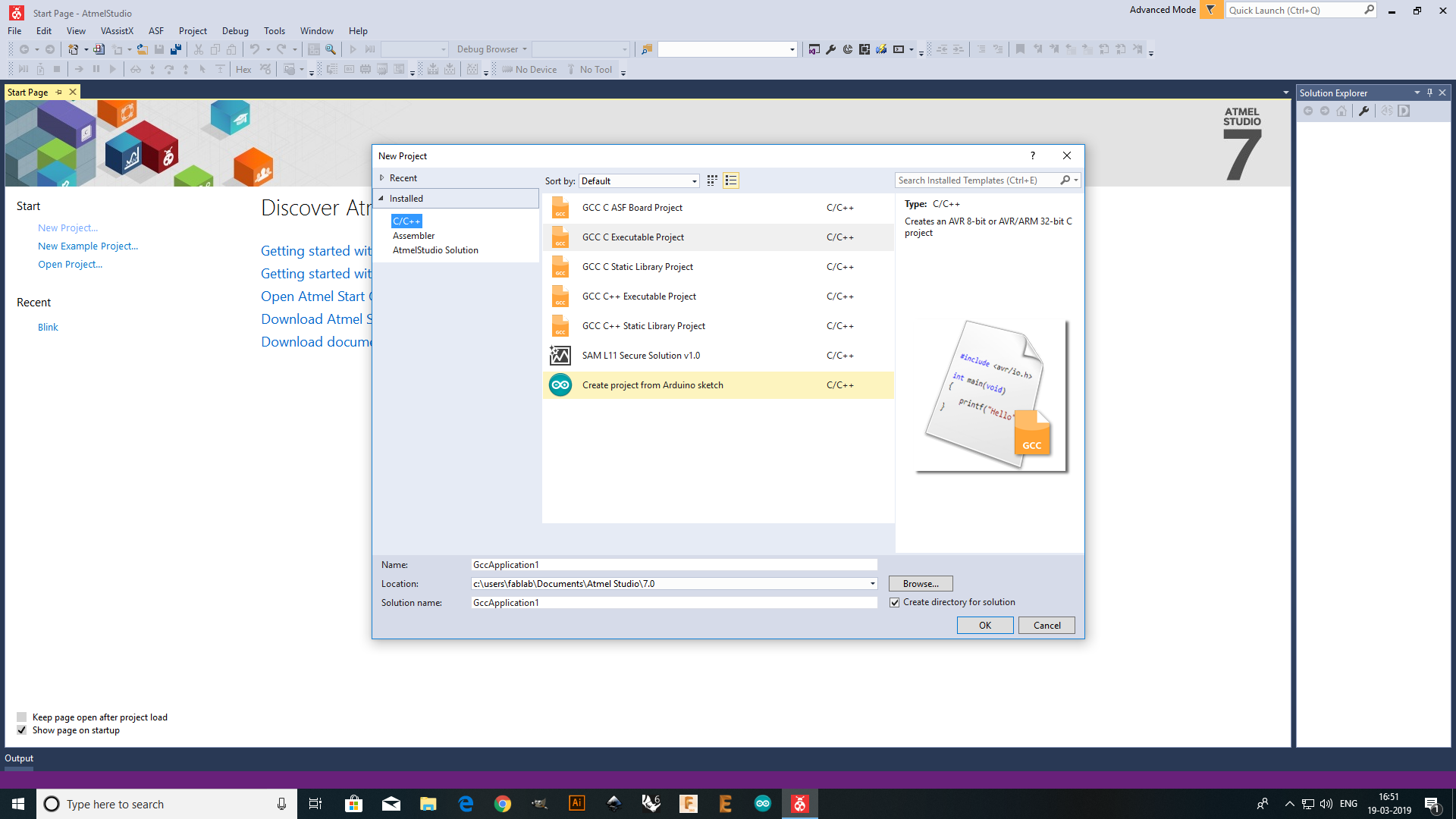Uncheck 'Create directory for solution'

(895, 602)
